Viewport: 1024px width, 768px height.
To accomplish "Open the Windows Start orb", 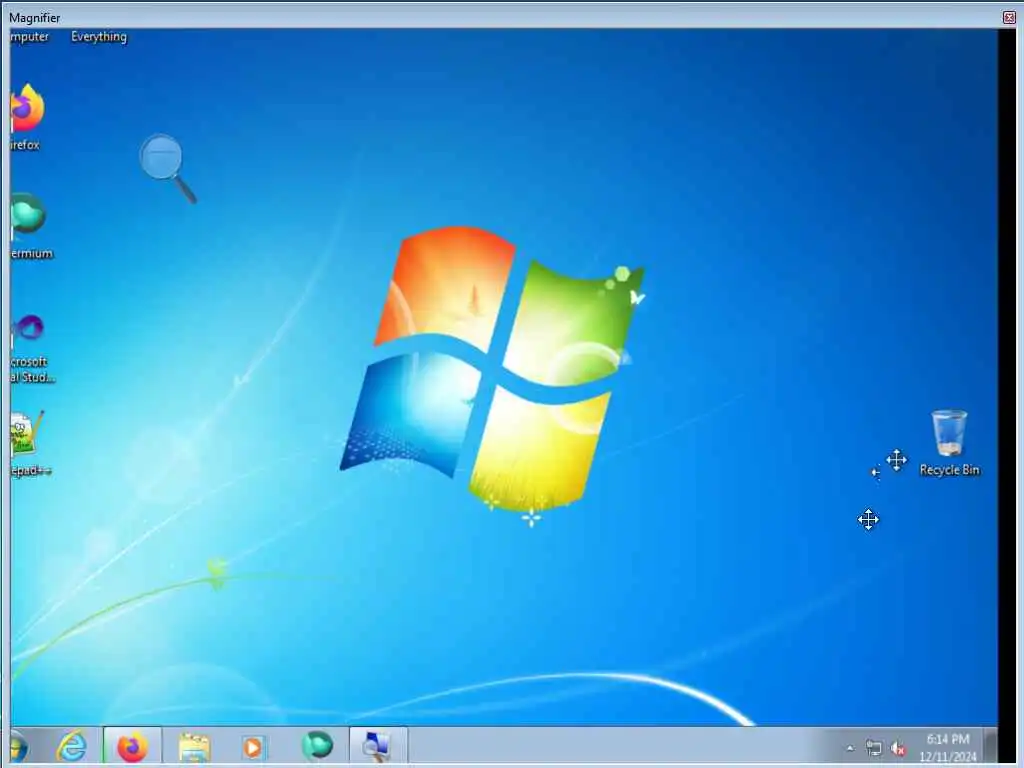I will (18, 746).
